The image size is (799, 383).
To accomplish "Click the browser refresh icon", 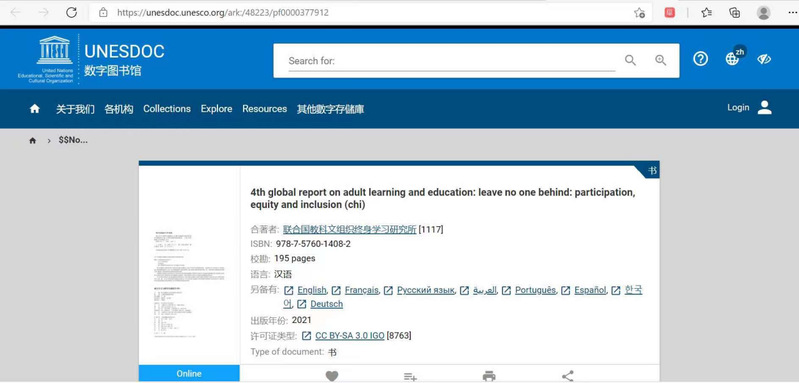I will (71, 13).
